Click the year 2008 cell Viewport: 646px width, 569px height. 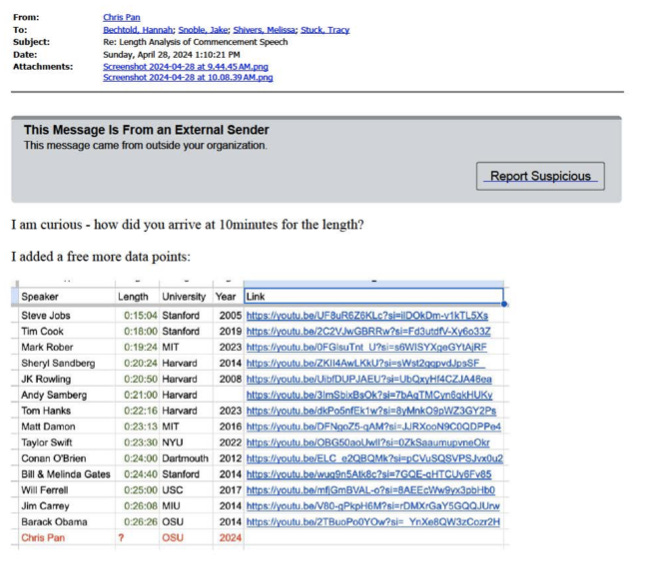(x=228, y=379)
